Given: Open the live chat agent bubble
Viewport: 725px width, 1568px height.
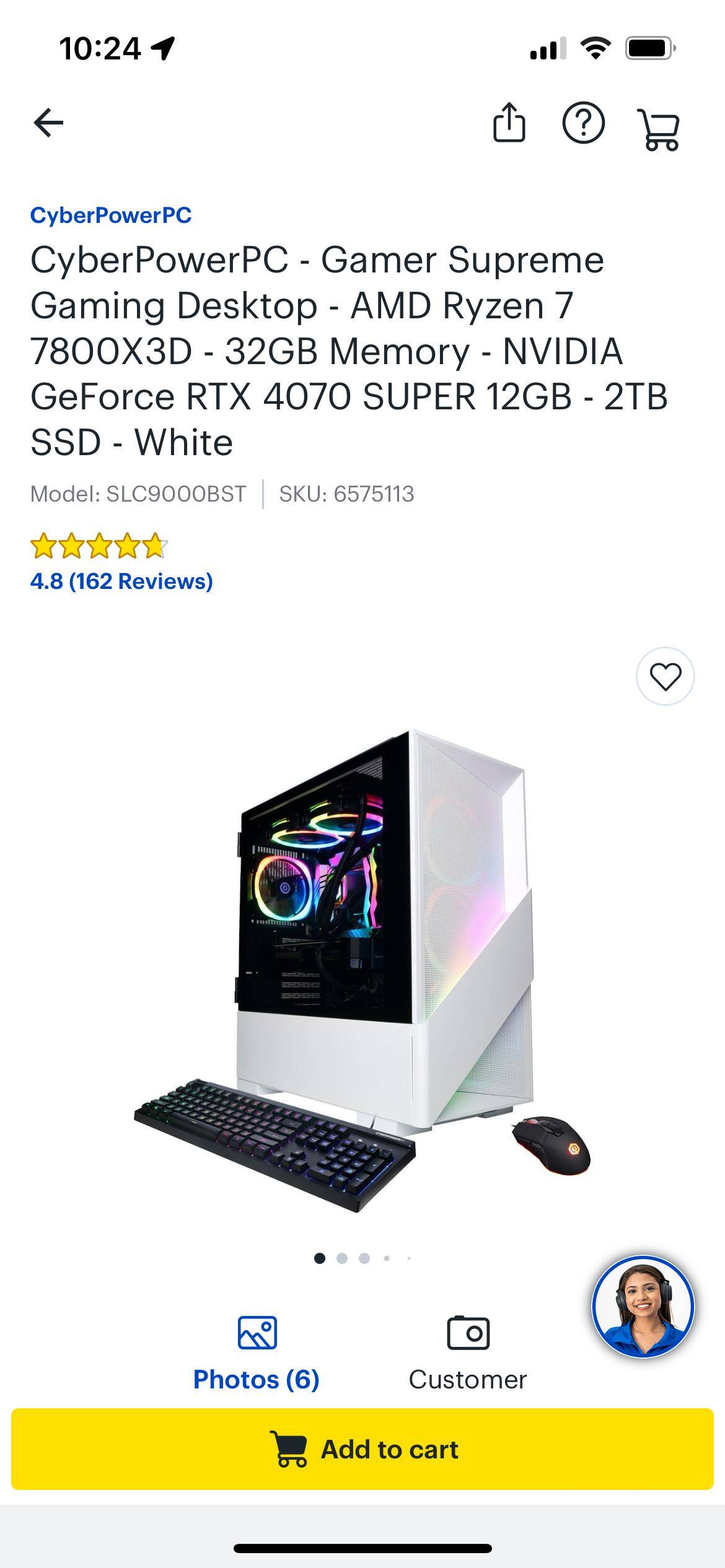Looking at the screenshot, I should click(x=643, y=1307).
